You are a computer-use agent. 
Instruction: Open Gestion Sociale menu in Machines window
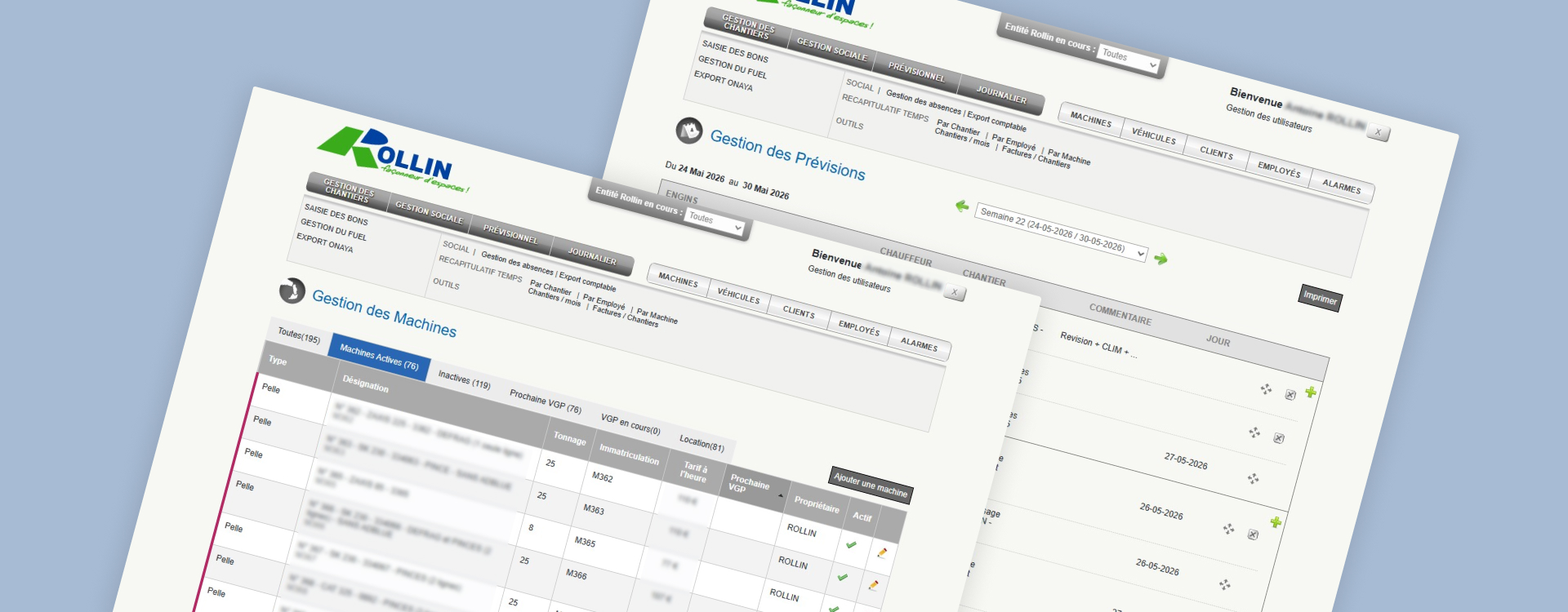pyautogui.click(x=429, y=212)
